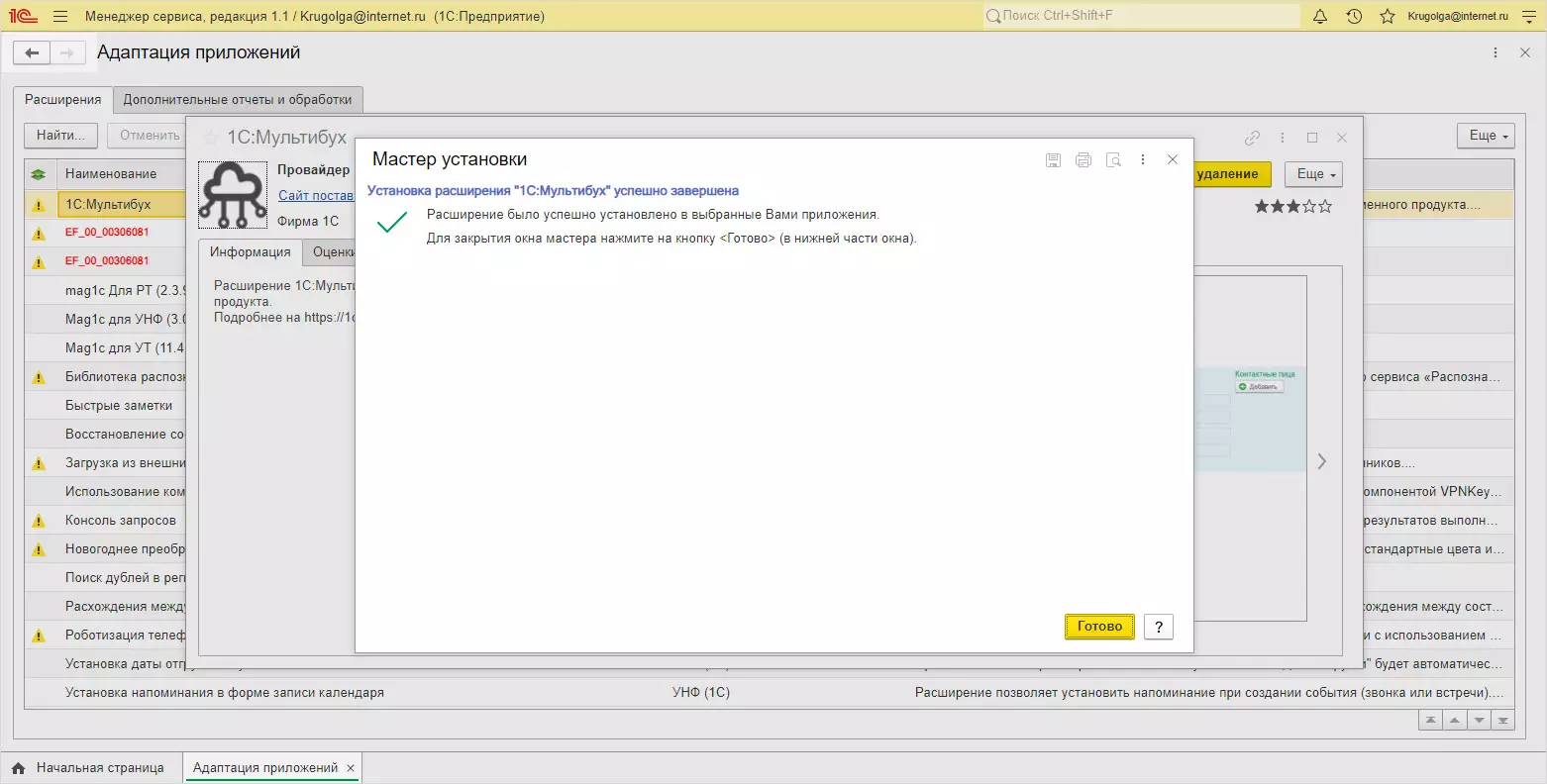Go forward with the right arrow
1547x784 pixels.
pos(66,53)
